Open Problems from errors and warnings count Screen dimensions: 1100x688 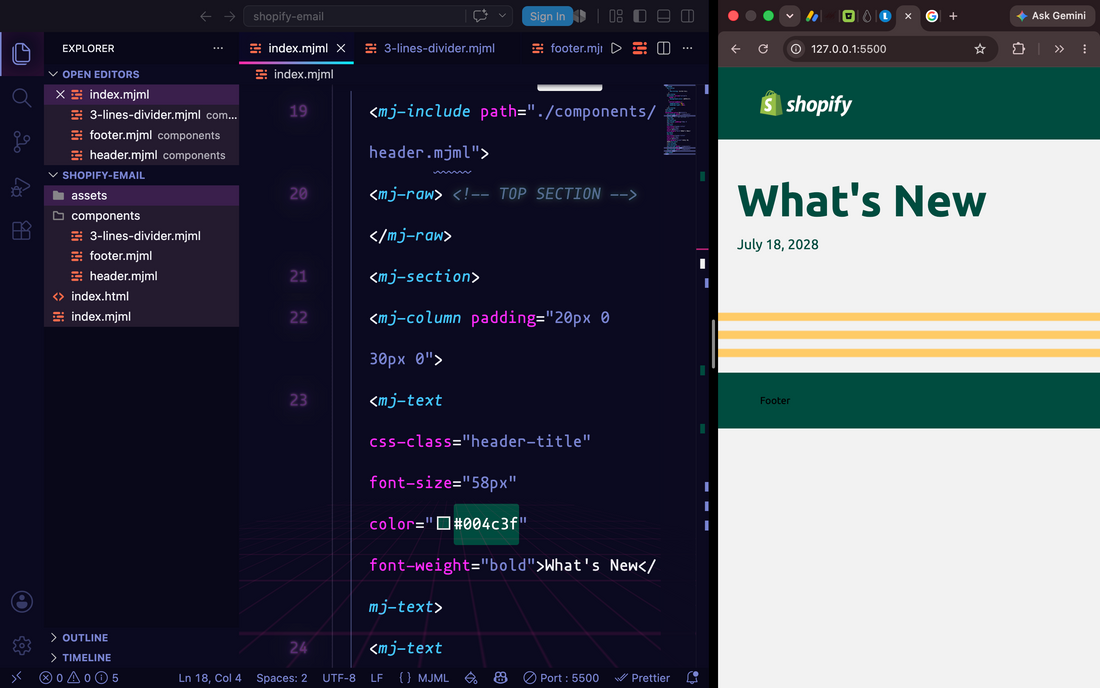point(79,678)
